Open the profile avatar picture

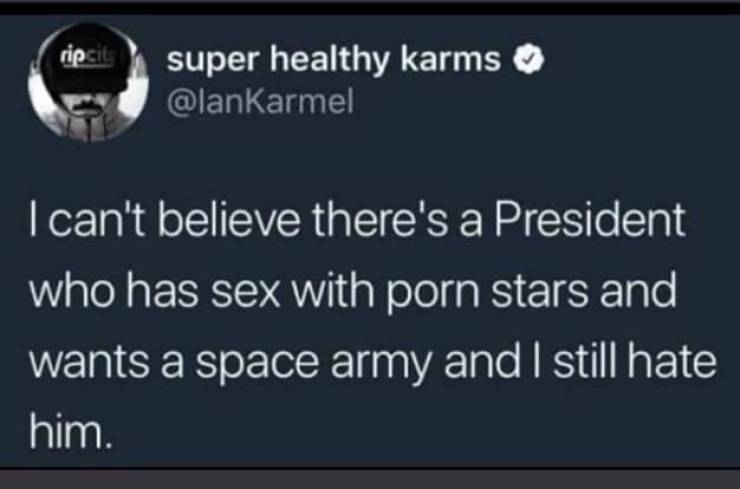click(x=88, y=89)
